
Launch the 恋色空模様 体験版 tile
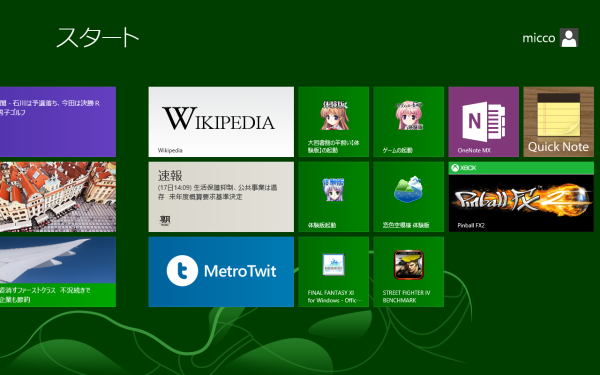(x=409, y=197)
